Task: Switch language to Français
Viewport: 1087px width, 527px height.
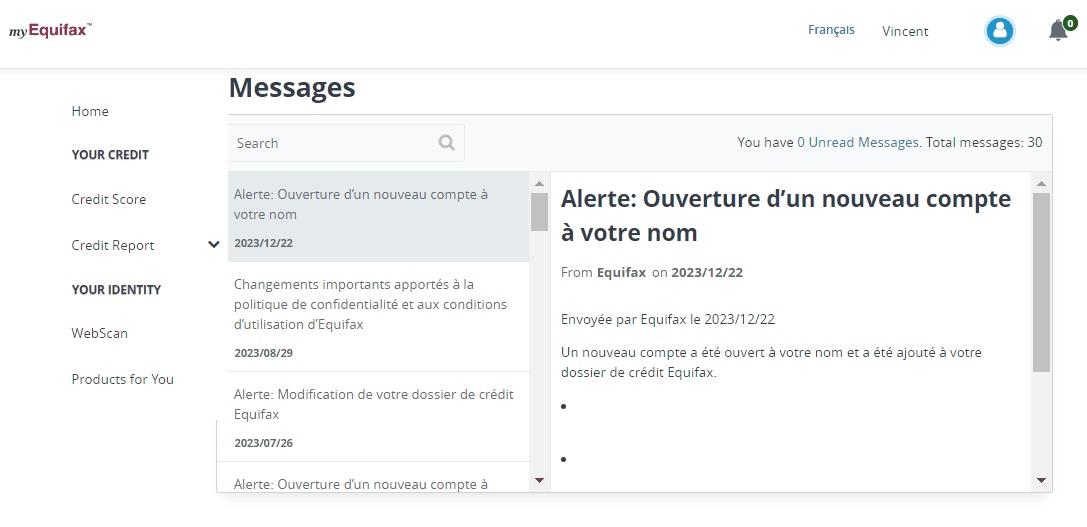Action: (x=831, y=30)
